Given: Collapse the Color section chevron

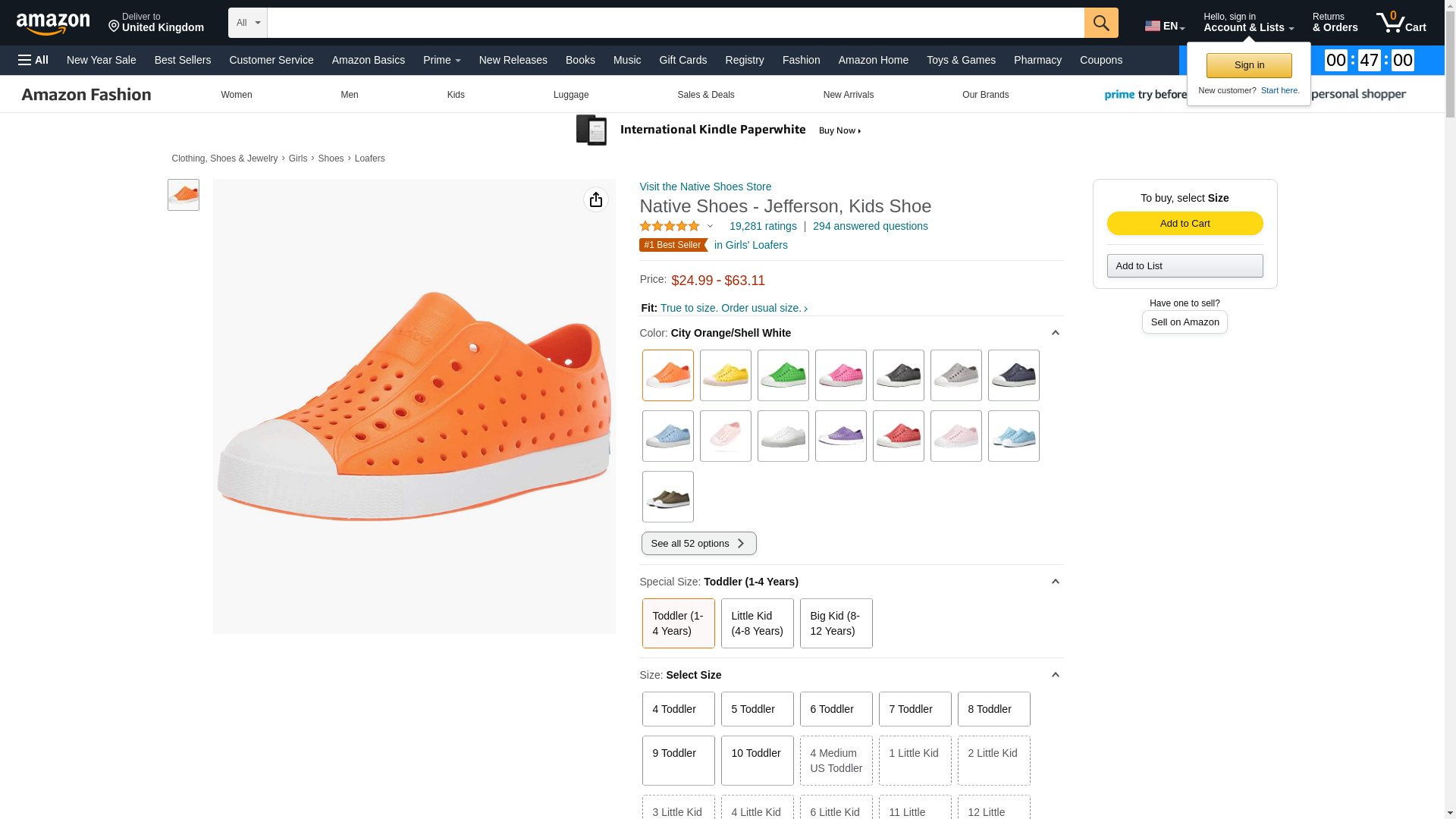Looking at the screenshot, I should pos(1055,333).
